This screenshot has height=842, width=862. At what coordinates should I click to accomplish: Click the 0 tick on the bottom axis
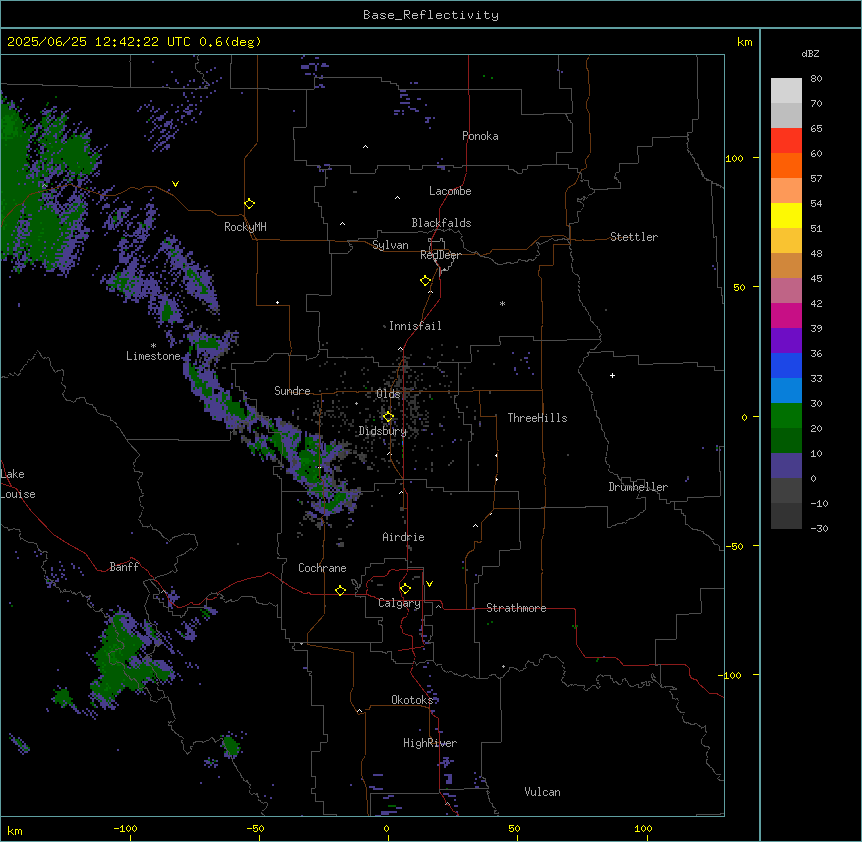tap(386, 828)
